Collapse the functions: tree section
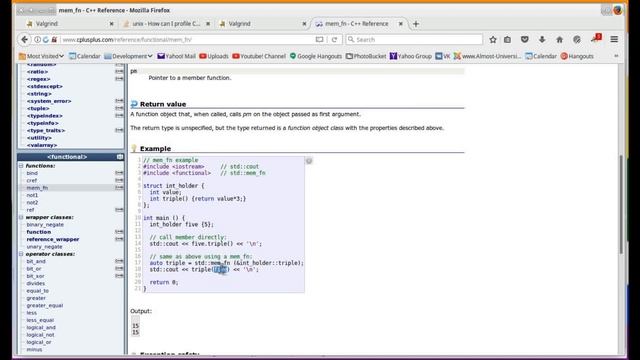This screenshot has width=640, height=360. (x=21, y=166)
